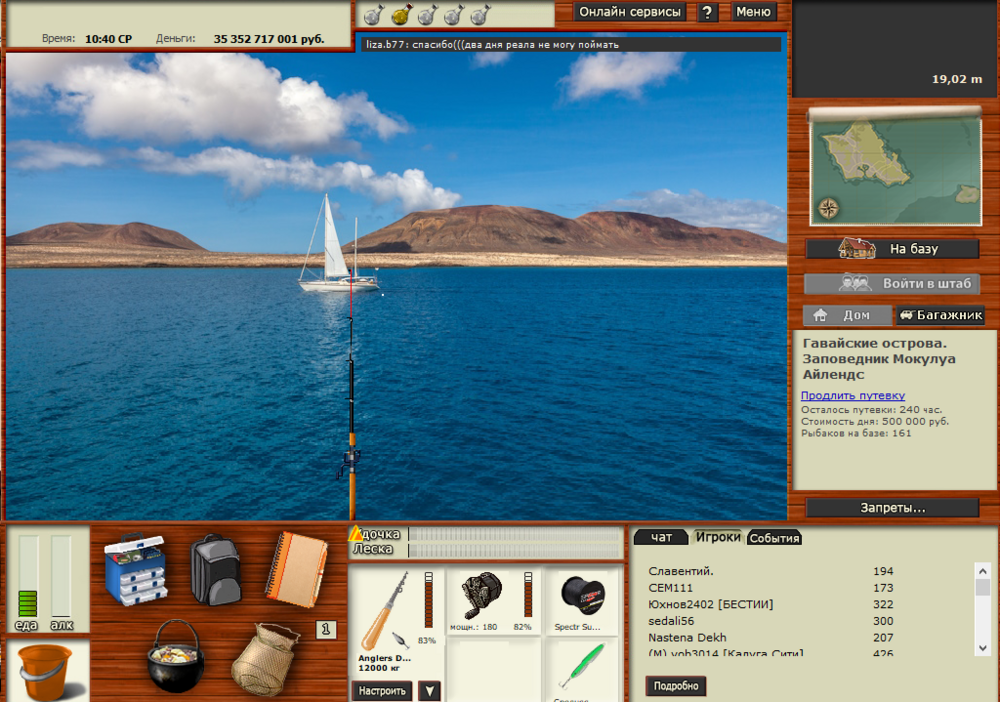Screen dimensions: 1000x702
Task: Expand the tackle dropdown arrow beside Настроить
Action: (x=429, y=690)
